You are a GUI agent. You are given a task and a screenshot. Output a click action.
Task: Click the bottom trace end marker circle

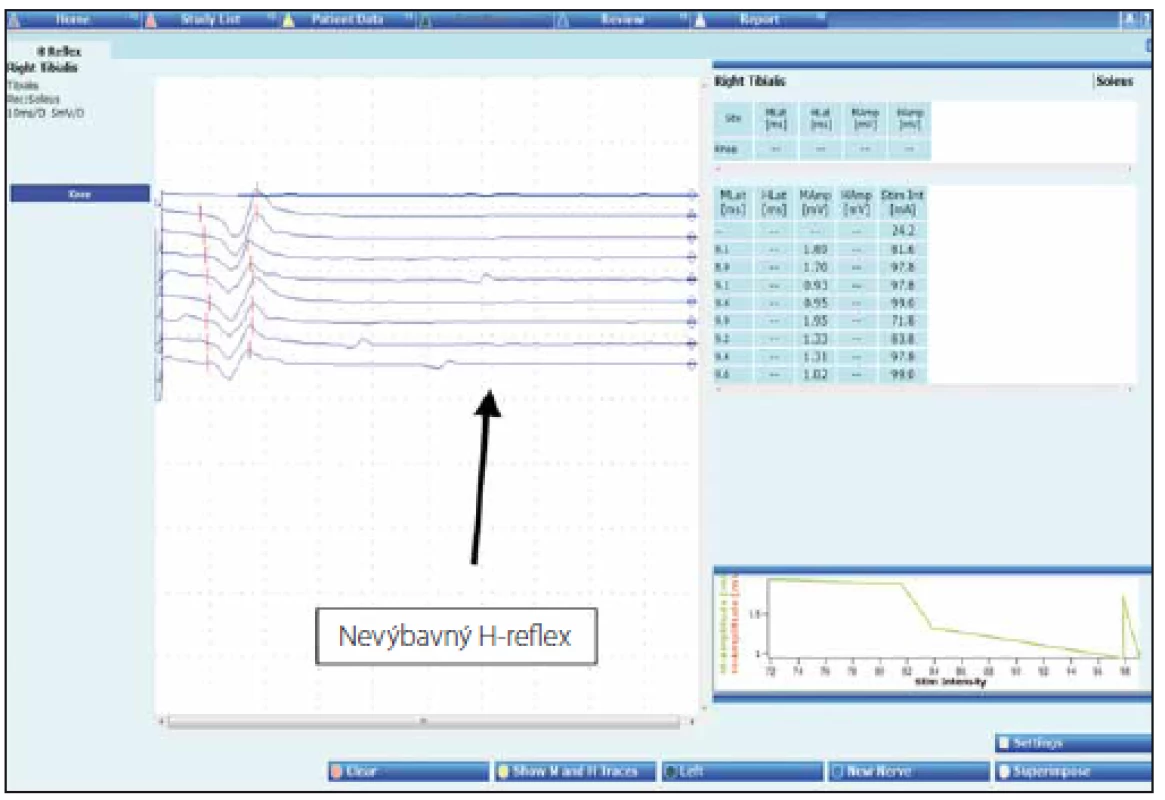pyautogui.click(x=692, y=365)
